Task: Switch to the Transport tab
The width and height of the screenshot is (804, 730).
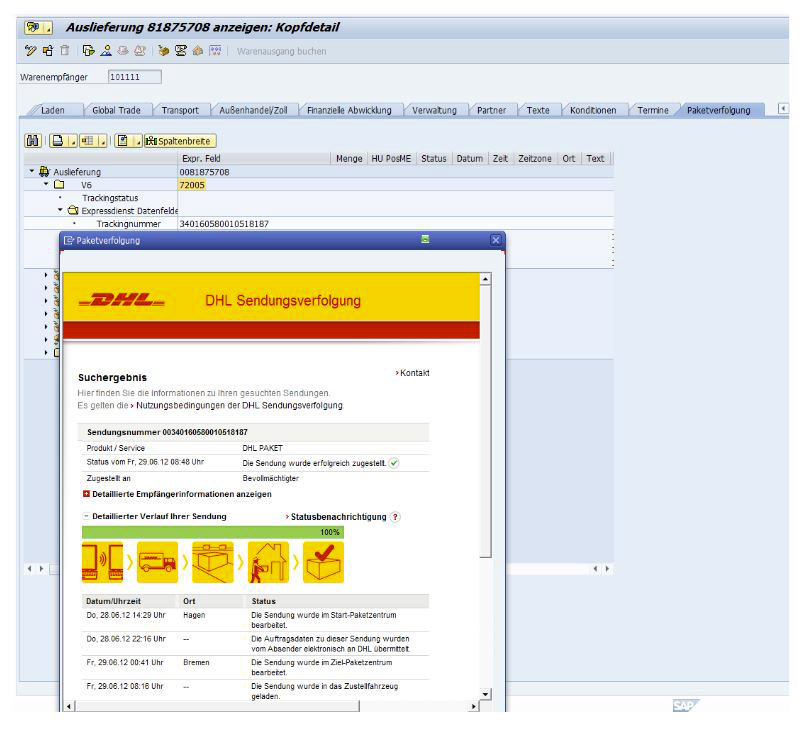Action: [181, 110]
